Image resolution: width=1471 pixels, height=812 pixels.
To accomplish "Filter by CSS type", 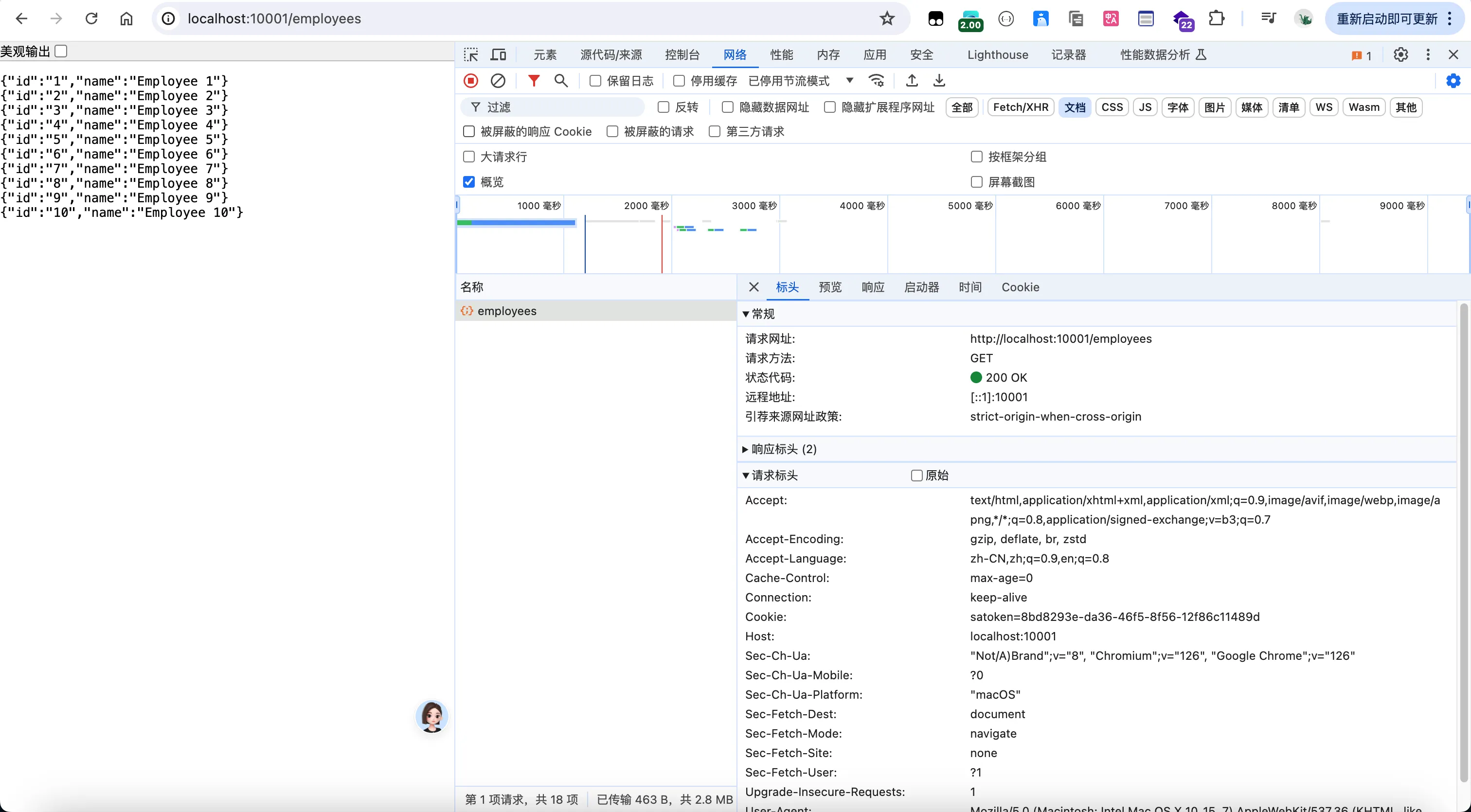I will point(1112,107).
